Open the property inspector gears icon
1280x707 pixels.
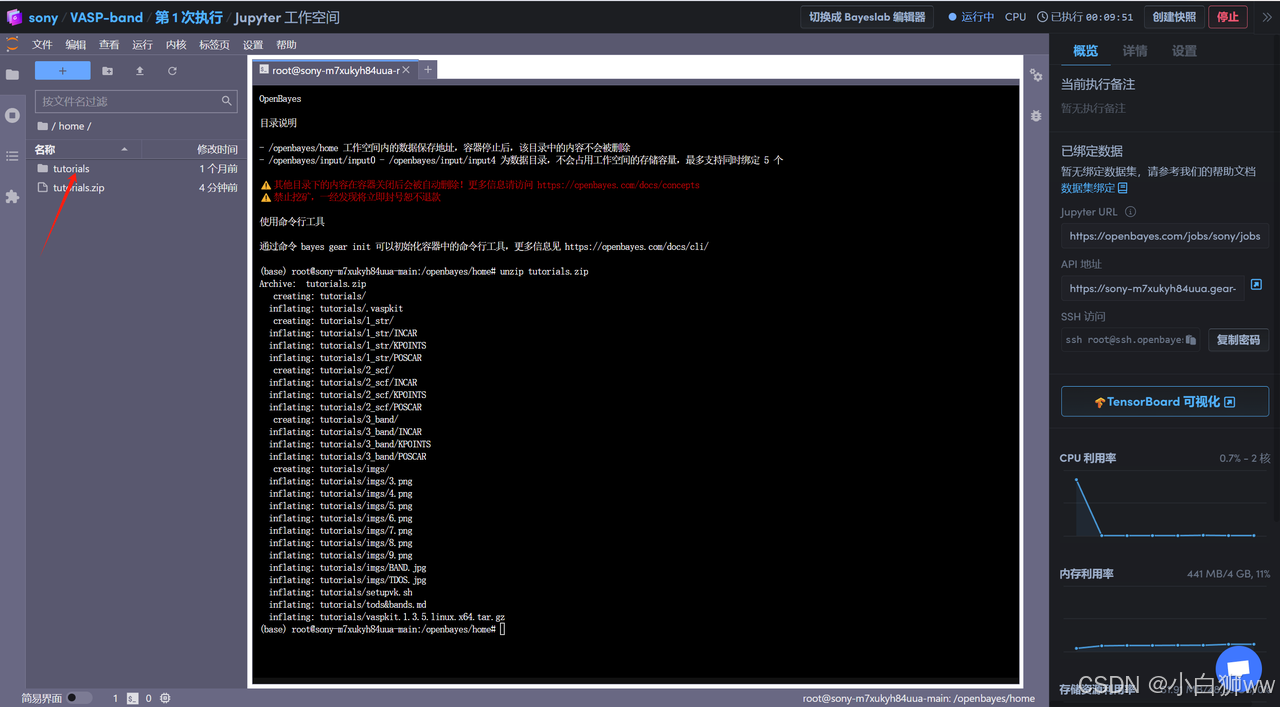click(1036, 76)
